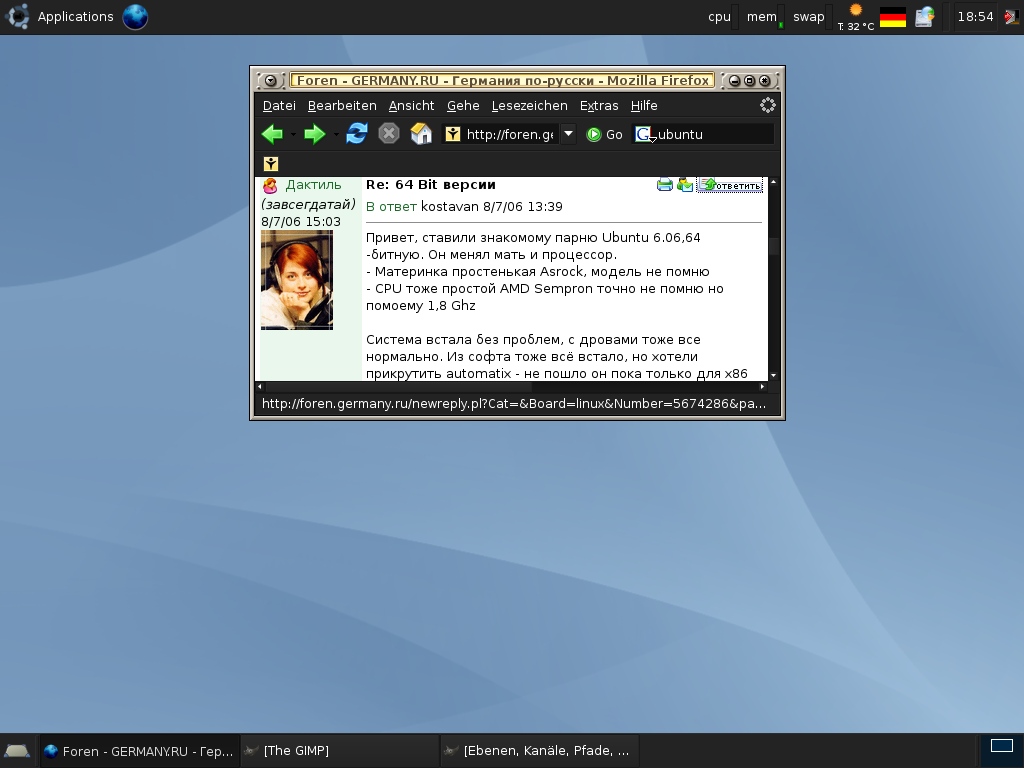1024x768 pixels.
Task: Open the Applications menu in the top panel
Action: tap(76, 17)
